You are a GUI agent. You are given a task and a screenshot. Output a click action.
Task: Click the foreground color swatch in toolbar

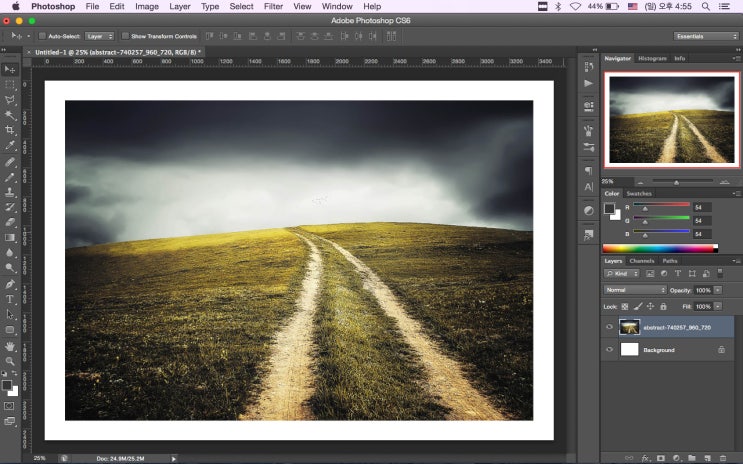(x=7, y=384)
